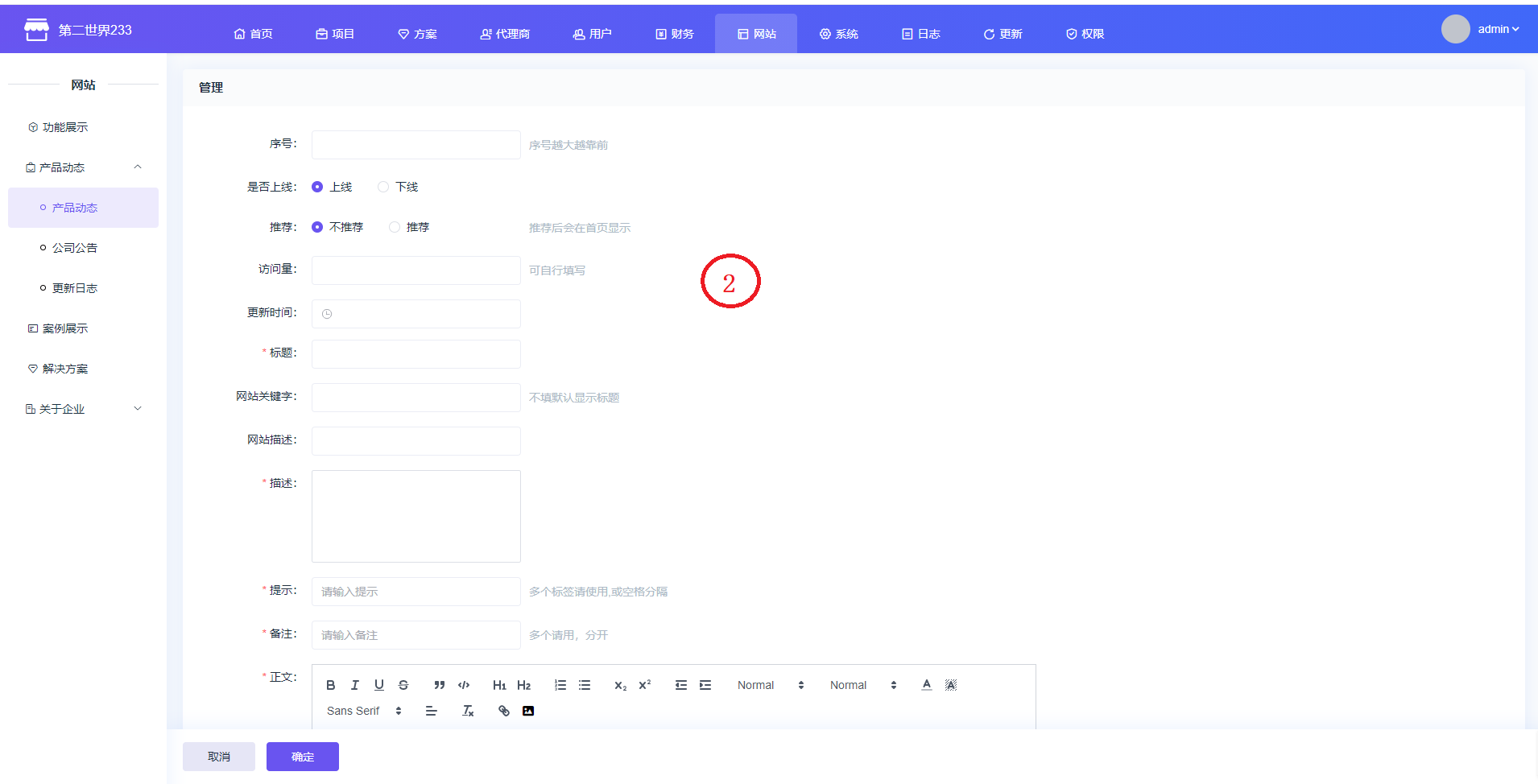Focus the 提示 input field
The width and height of the screenshot is (1538, 784).
(416, 592)
